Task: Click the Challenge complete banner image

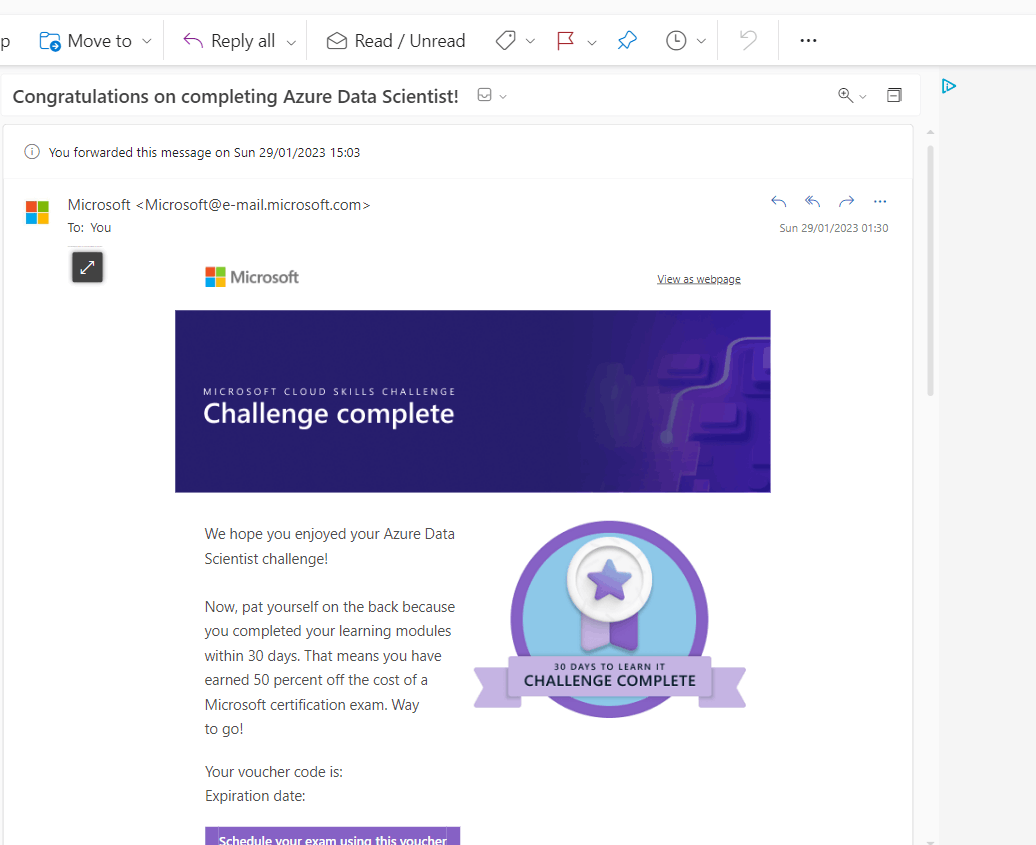Action: 472,401
